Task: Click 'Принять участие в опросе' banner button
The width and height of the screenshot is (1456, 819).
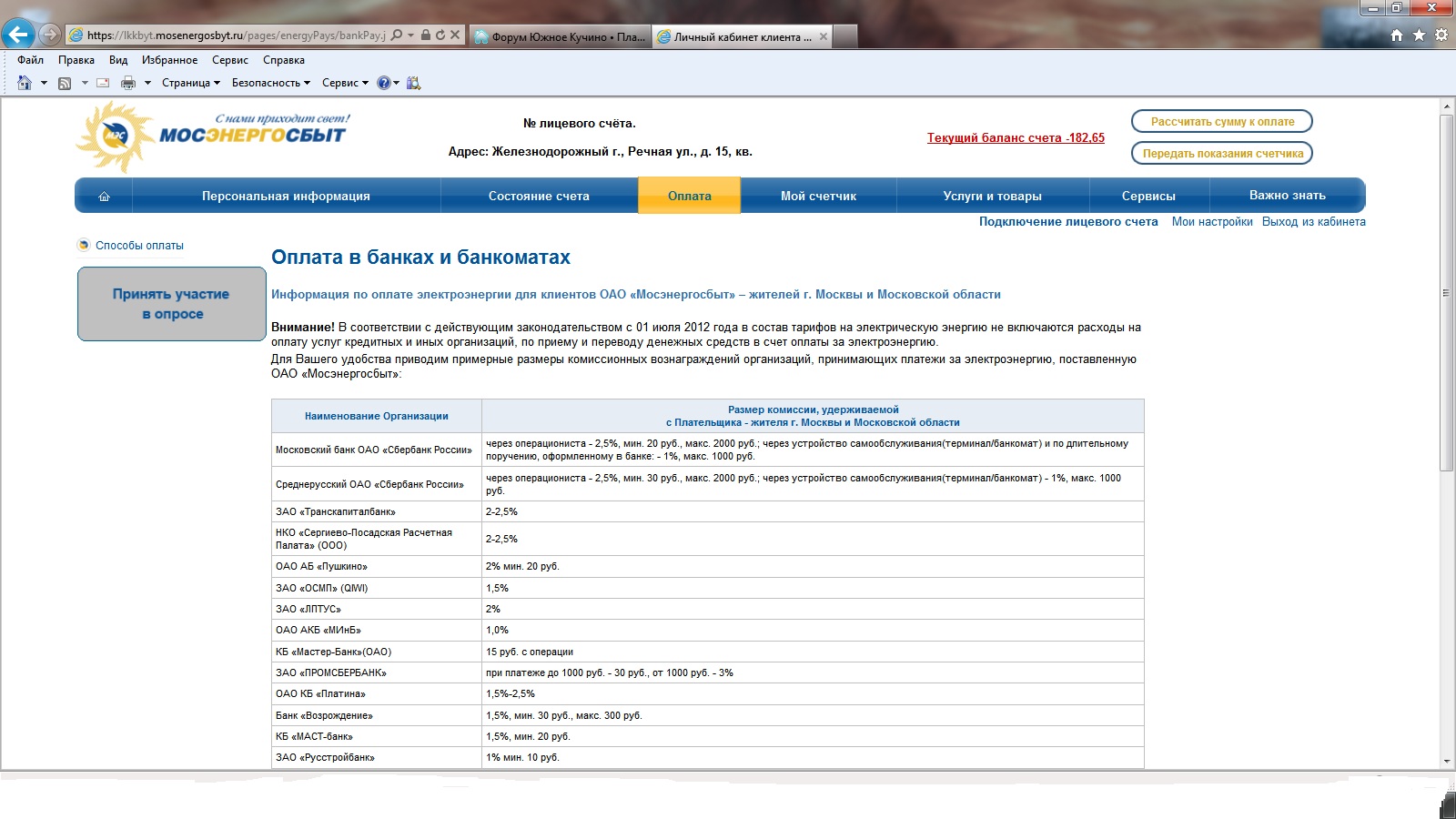Action: tap(171, 304)
